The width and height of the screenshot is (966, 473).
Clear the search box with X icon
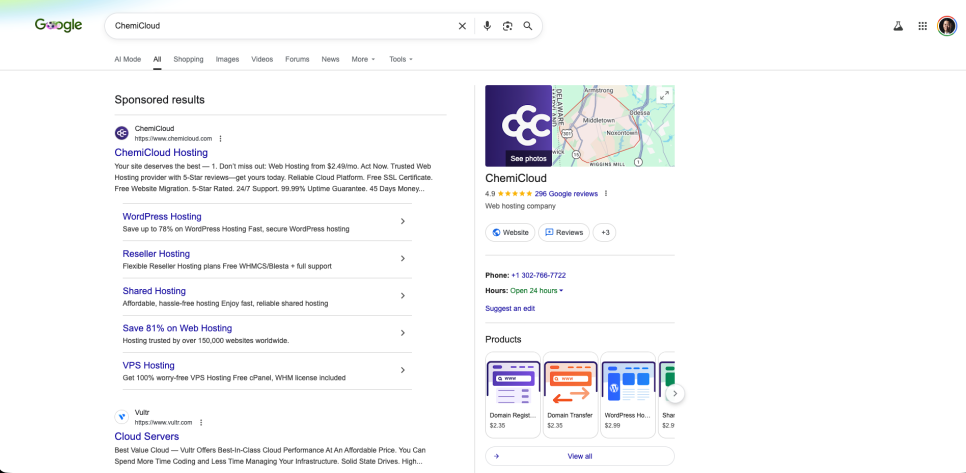462,26
